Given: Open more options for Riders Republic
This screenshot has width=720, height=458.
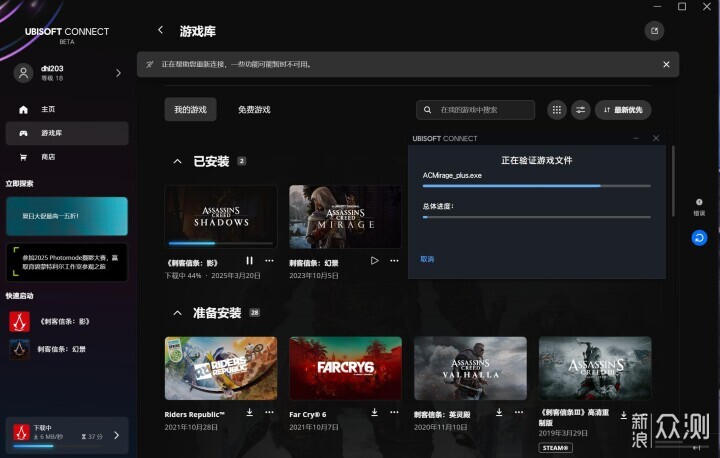Looking at the screenshot, I should (x=270, y=413).
